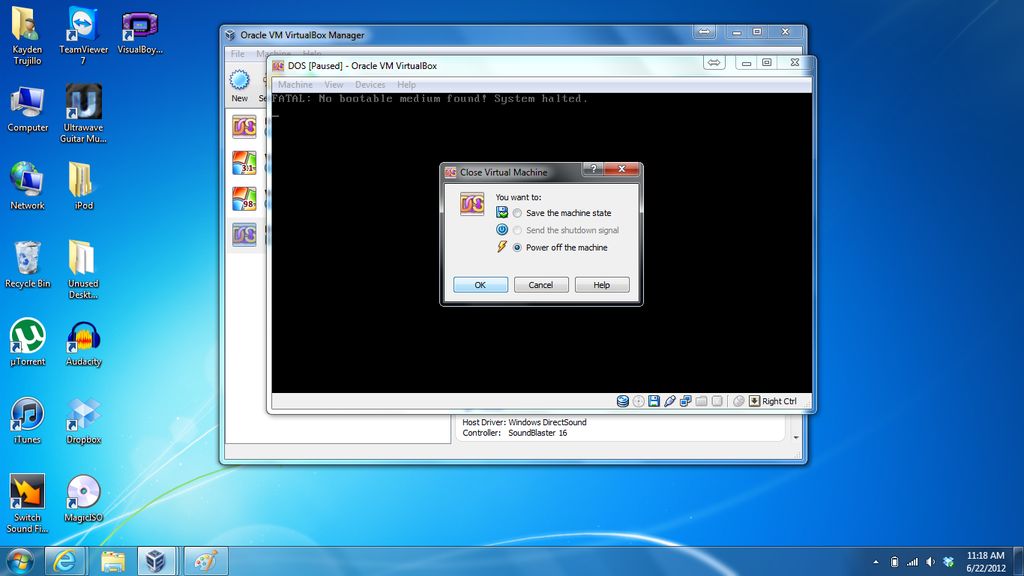1024x576 pixels.
Task: Launch iTunes from desktop
Action: click(x=27, y=421)
